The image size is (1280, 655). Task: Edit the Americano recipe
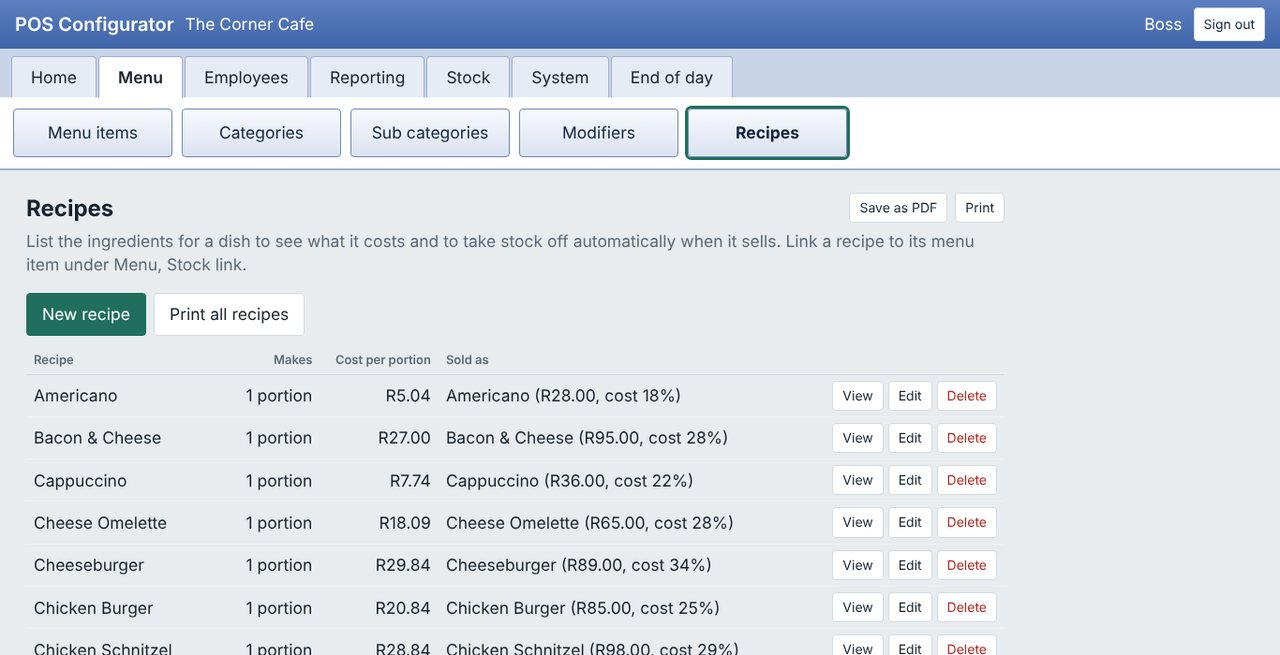910,396
